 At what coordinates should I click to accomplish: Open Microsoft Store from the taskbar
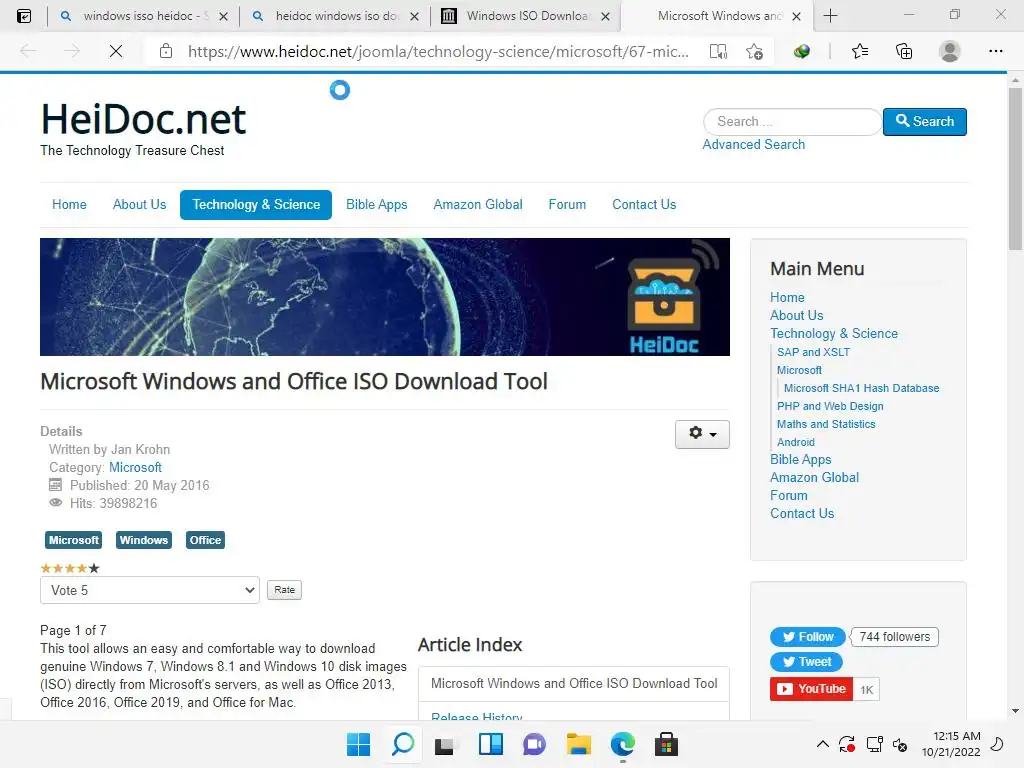tap(667, 744)
